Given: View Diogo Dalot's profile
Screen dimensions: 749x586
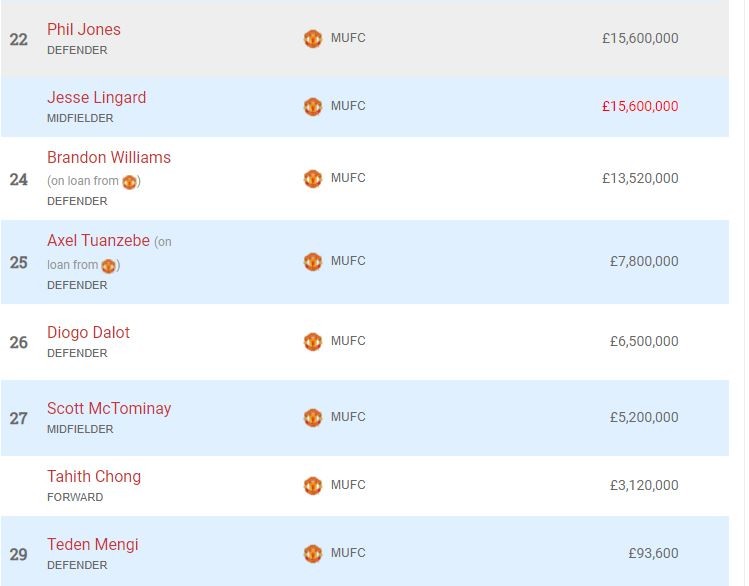Looking at the screenshot, I should pyautogui.click(x=88, y=333).
